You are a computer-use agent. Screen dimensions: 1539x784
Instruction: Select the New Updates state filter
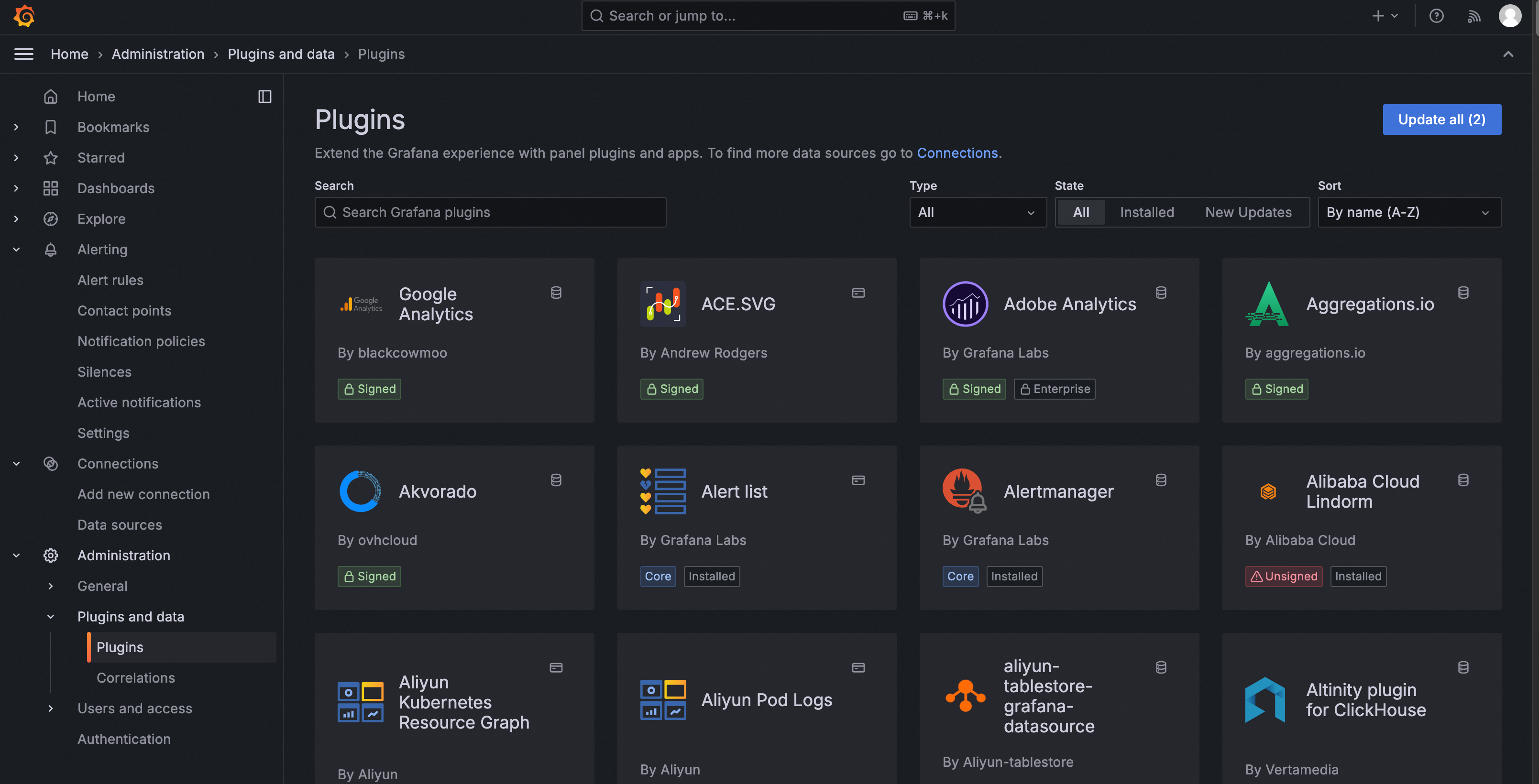(x=1248, y=213)
